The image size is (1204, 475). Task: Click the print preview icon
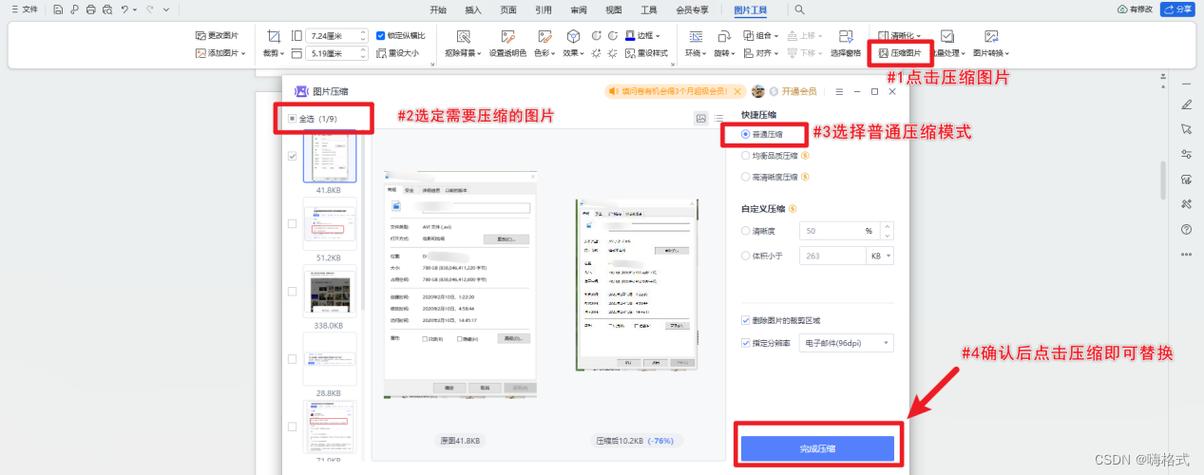[x=107, y=9]
